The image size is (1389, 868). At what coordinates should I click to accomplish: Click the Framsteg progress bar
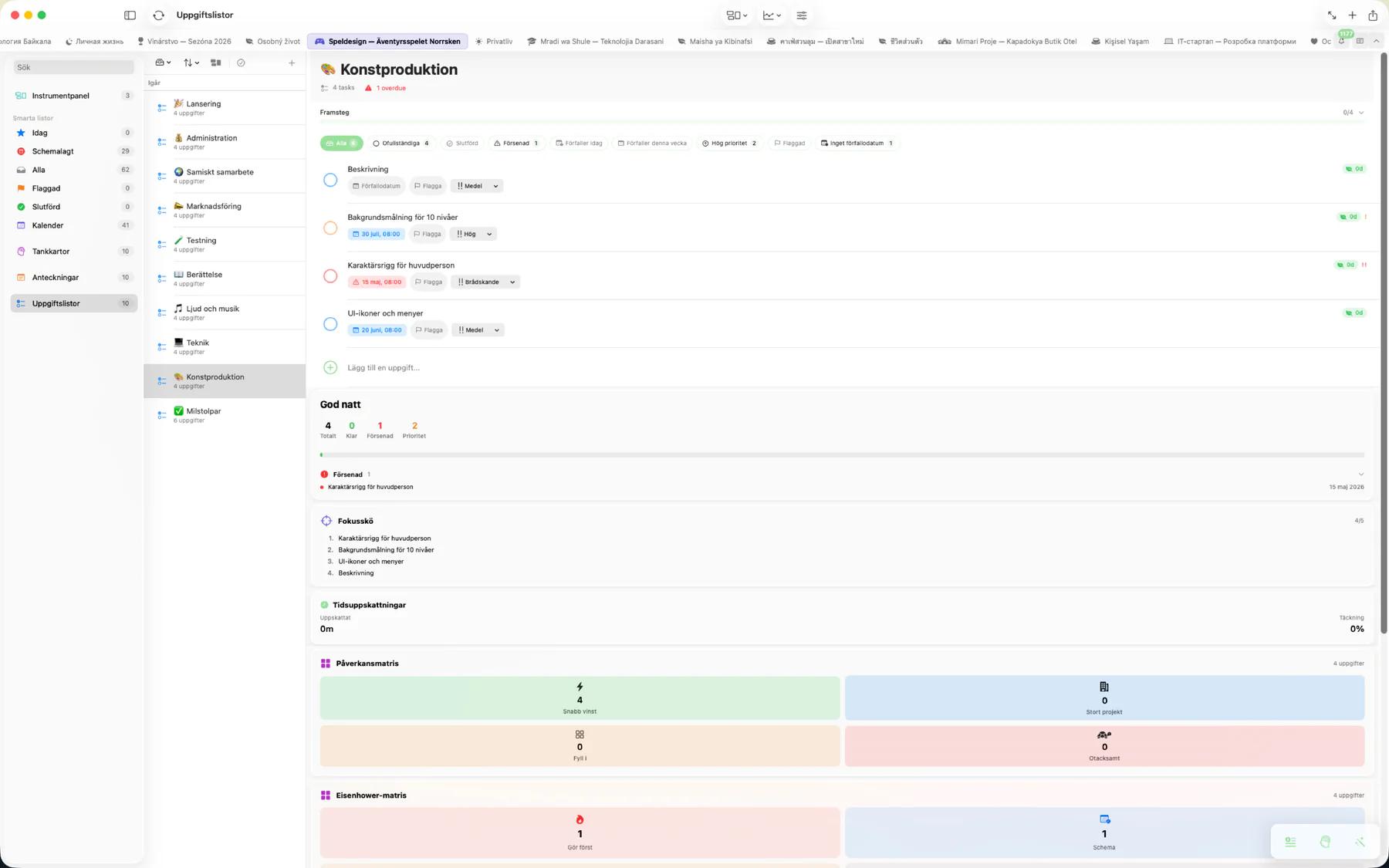pyautogui.click(x=842, y=123)
